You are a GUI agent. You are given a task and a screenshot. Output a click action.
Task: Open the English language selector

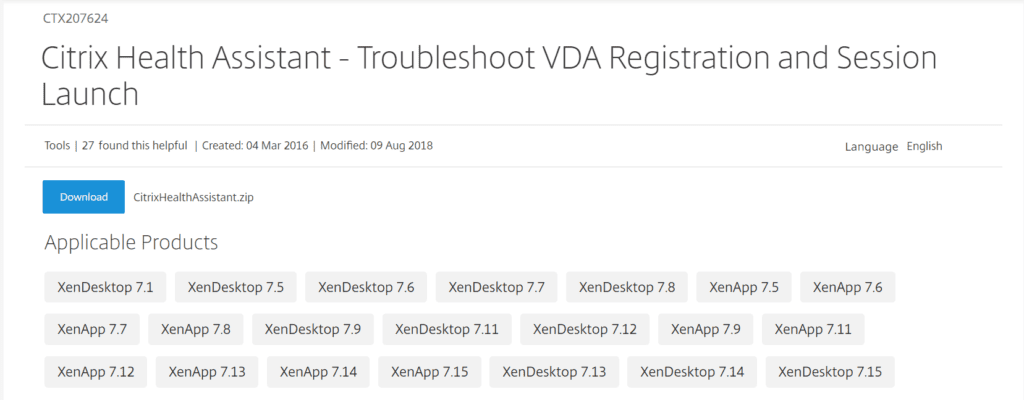(x=924, y=146)
